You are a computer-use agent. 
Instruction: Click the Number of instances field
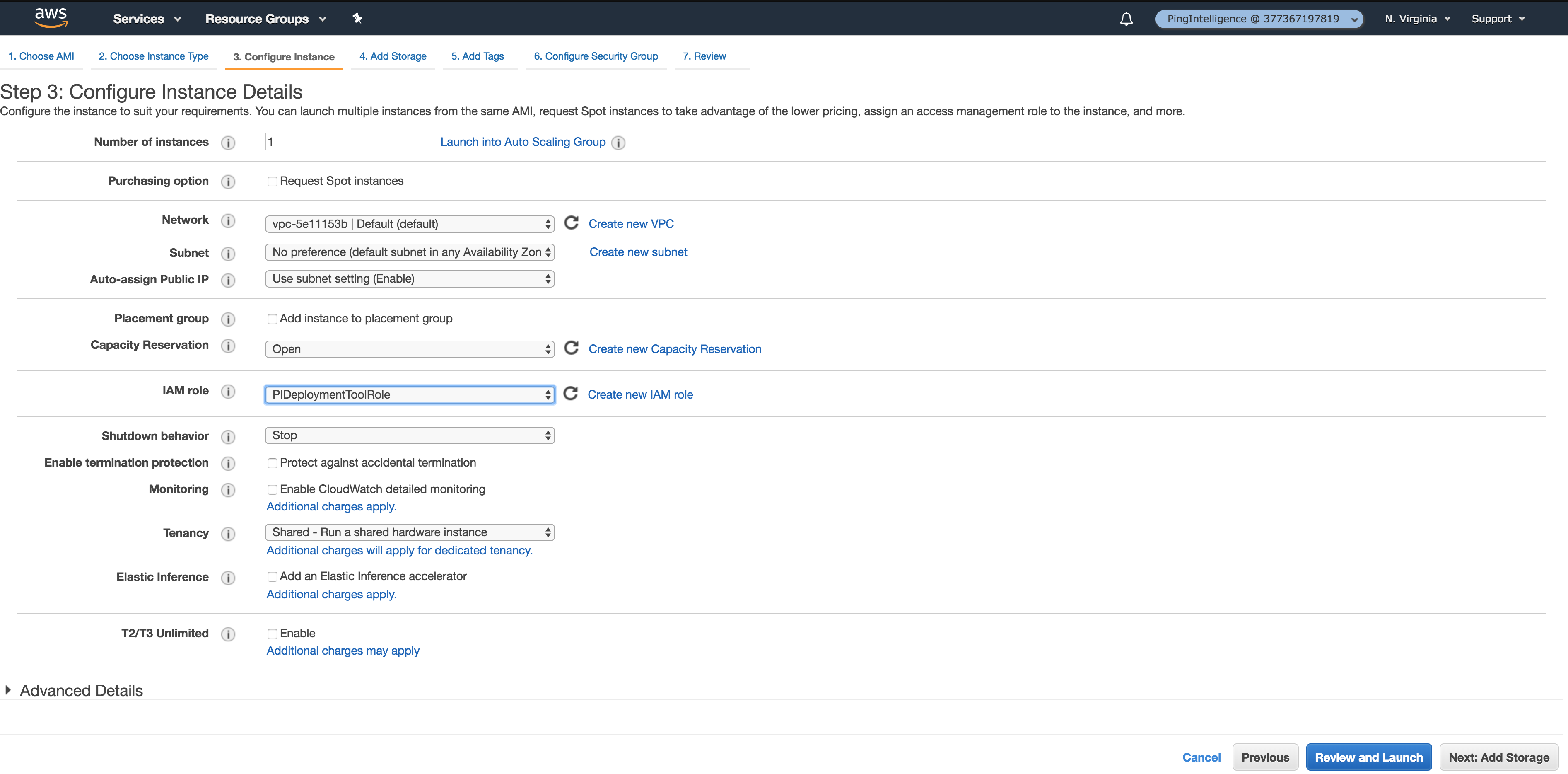[350, 142]
